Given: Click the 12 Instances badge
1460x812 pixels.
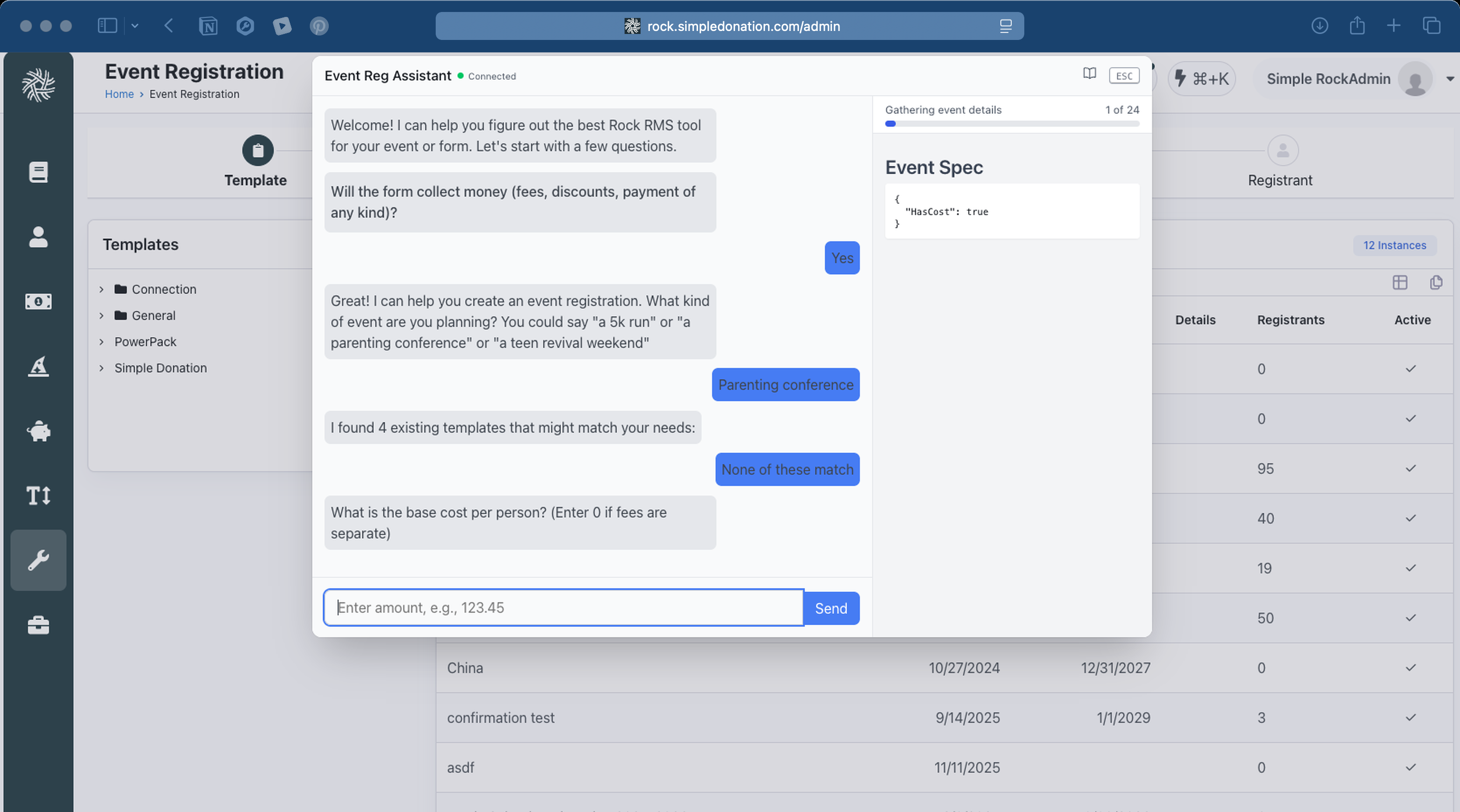Looking at the screenshot, I should [x=1394, y=245].
